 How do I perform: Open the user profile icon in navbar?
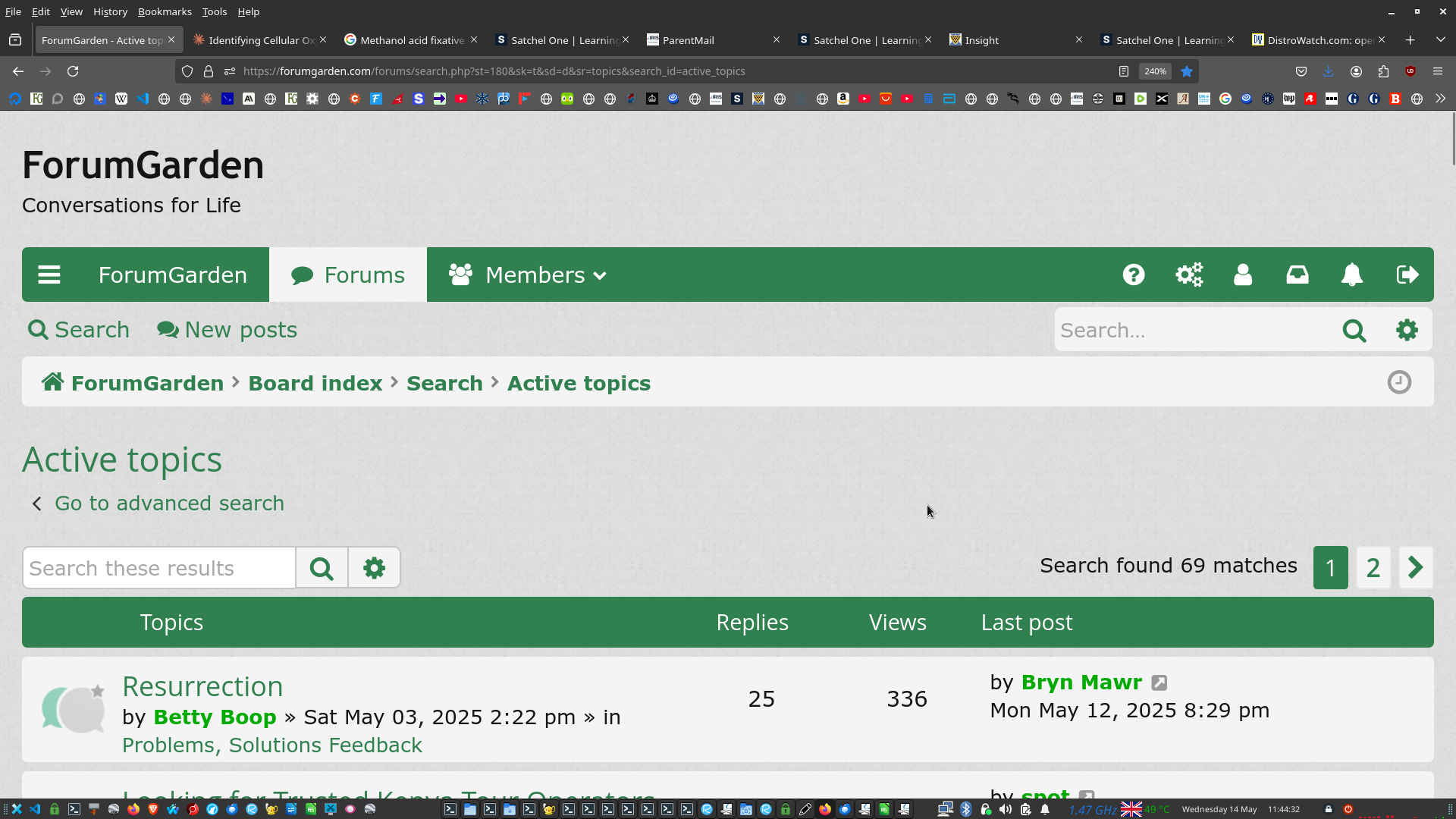[1243, 275]
